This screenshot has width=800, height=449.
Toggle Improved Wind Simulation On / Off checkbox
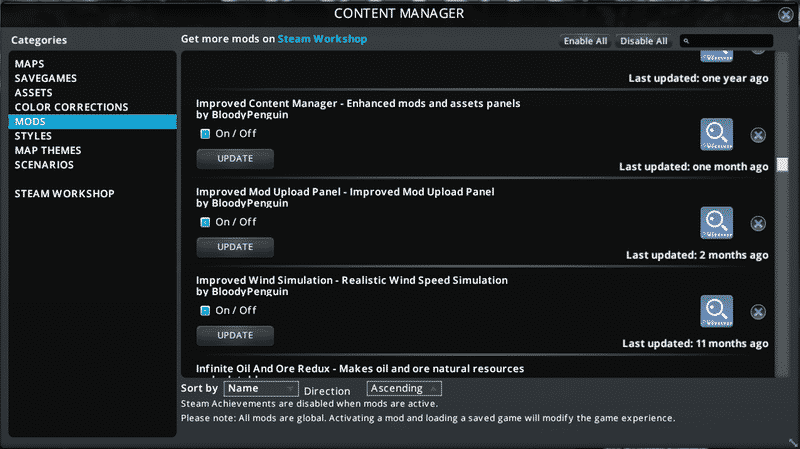205,310
